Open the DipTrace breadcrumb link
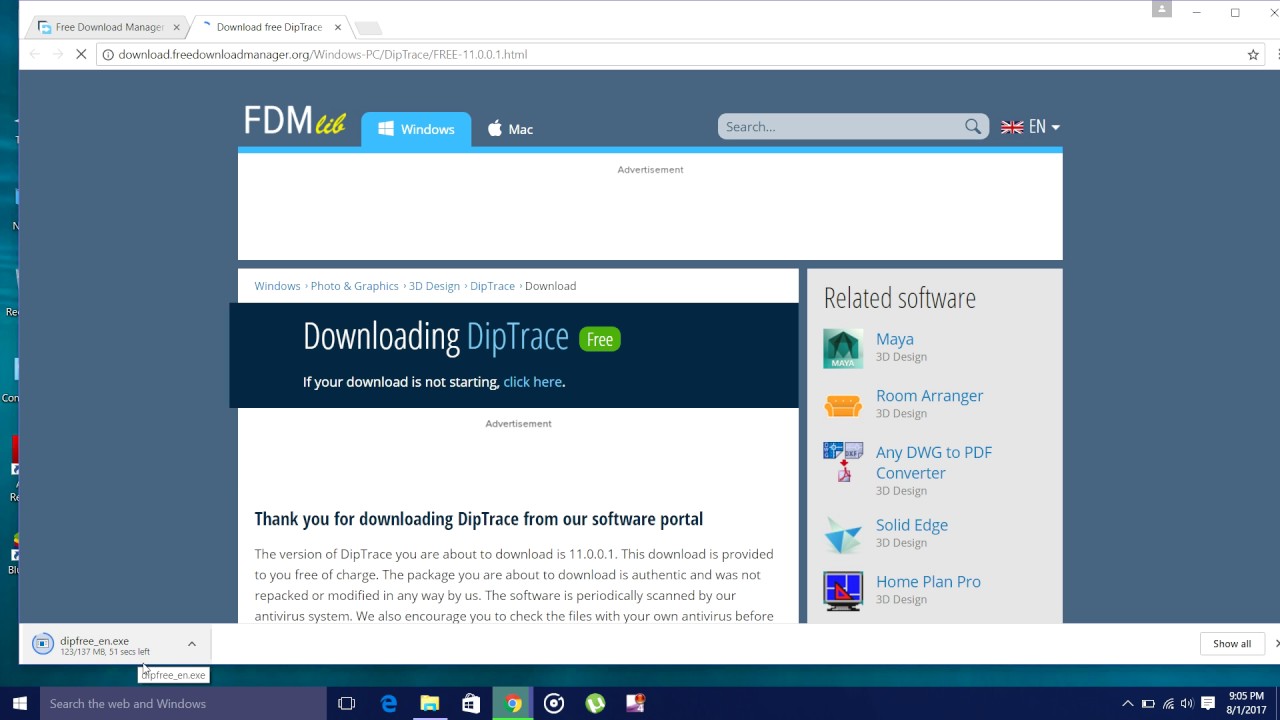Screen dimensions: 1280x720 point(492,286)
